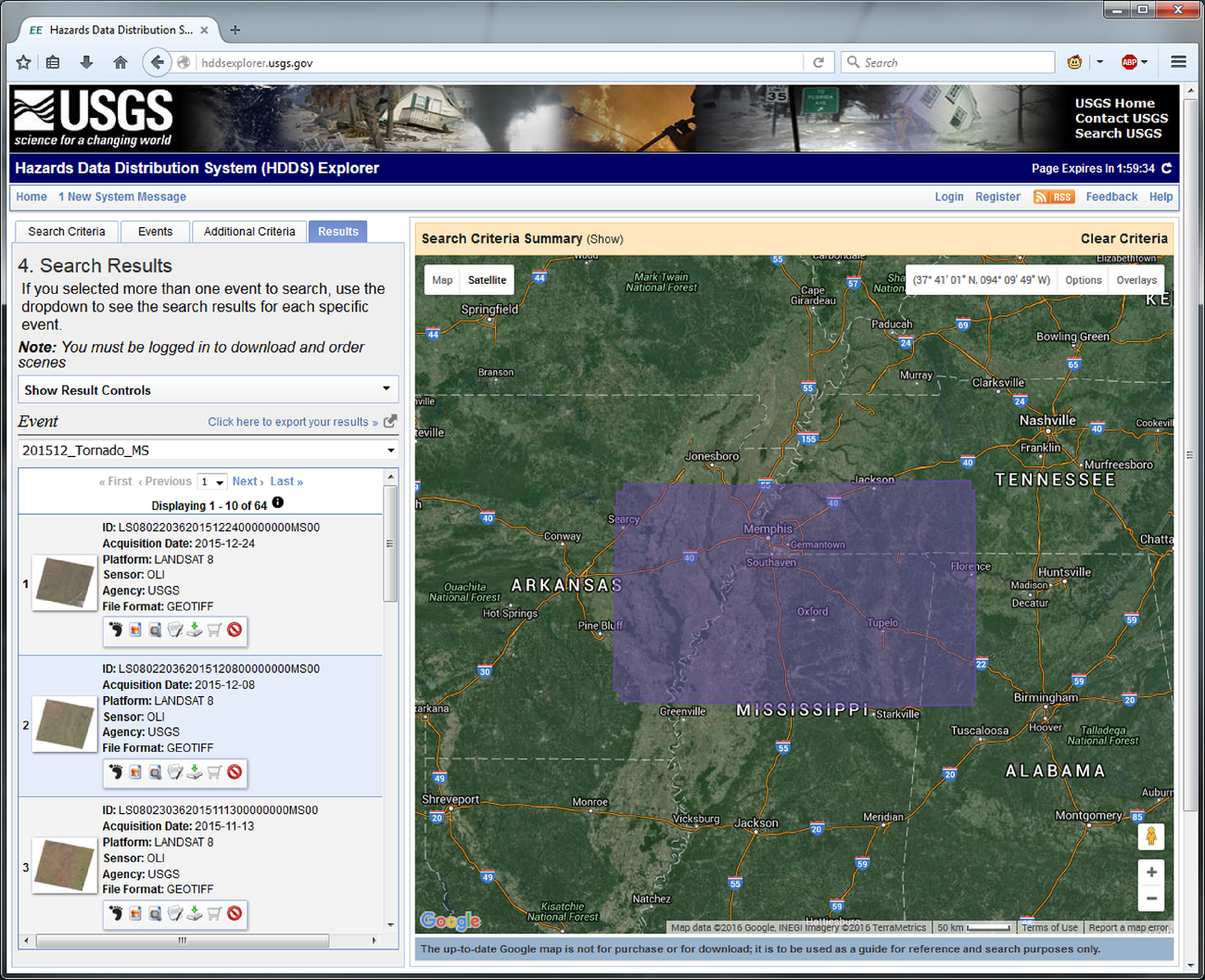
Task: Open Adblock Plus menu
Action: pyautogui.click(x=1134, y=62)
